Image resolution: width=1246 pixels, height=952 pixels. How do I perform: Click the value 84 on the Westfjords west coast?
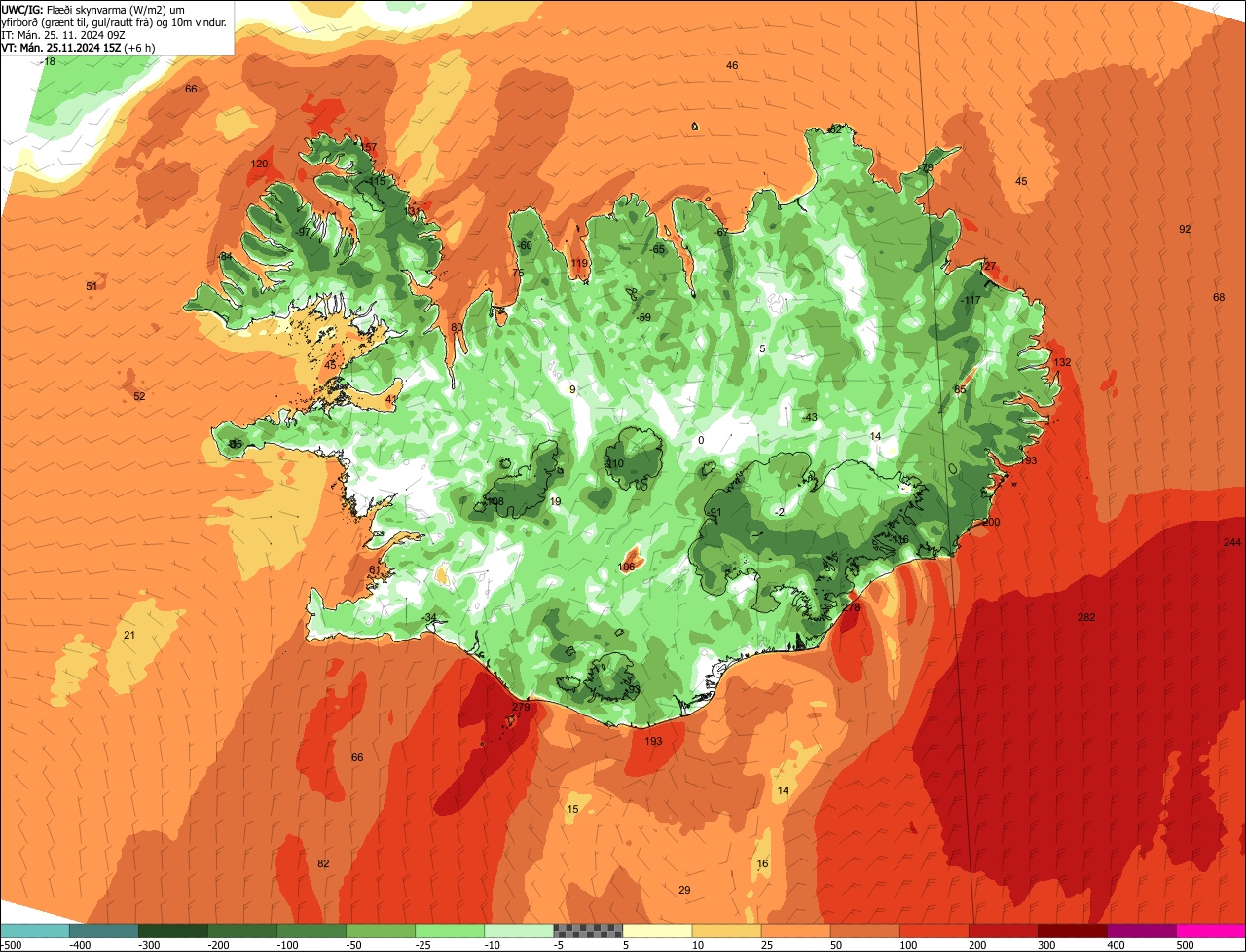tap(226, 257)
